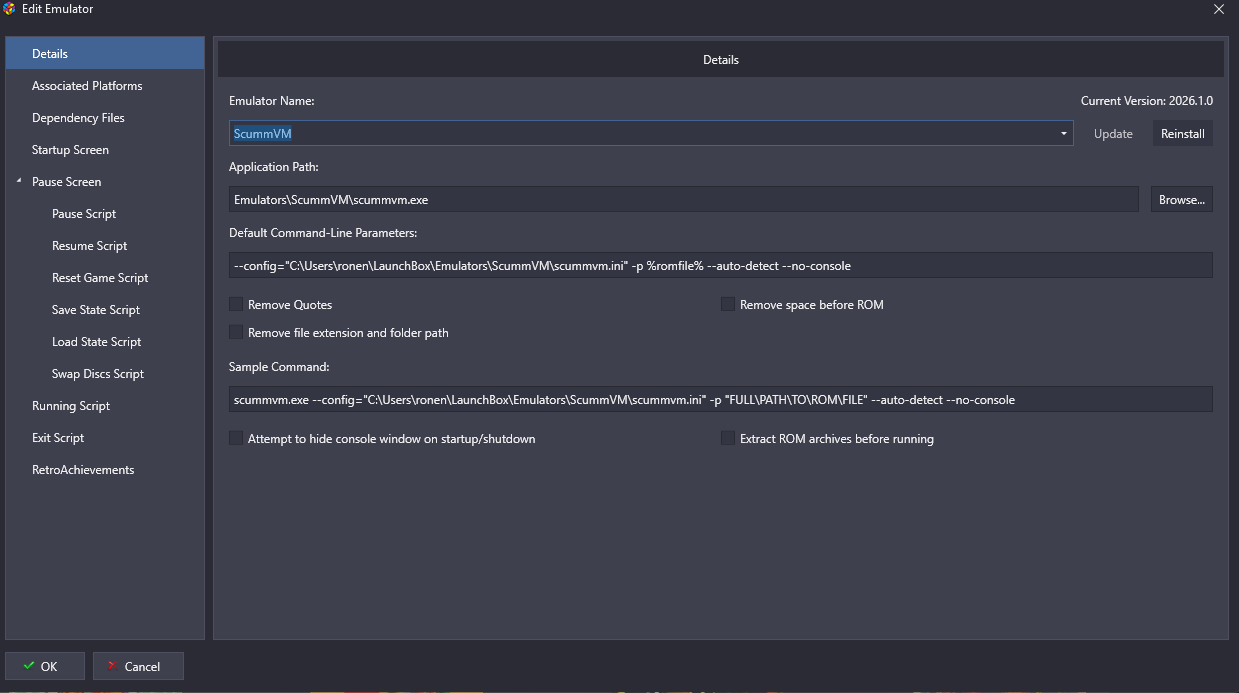Image resolution: width=1239 pixels, height=693 pixels.
Task: Click the LaunchBox app icon in title bar
Action: [x=10, y=9]
